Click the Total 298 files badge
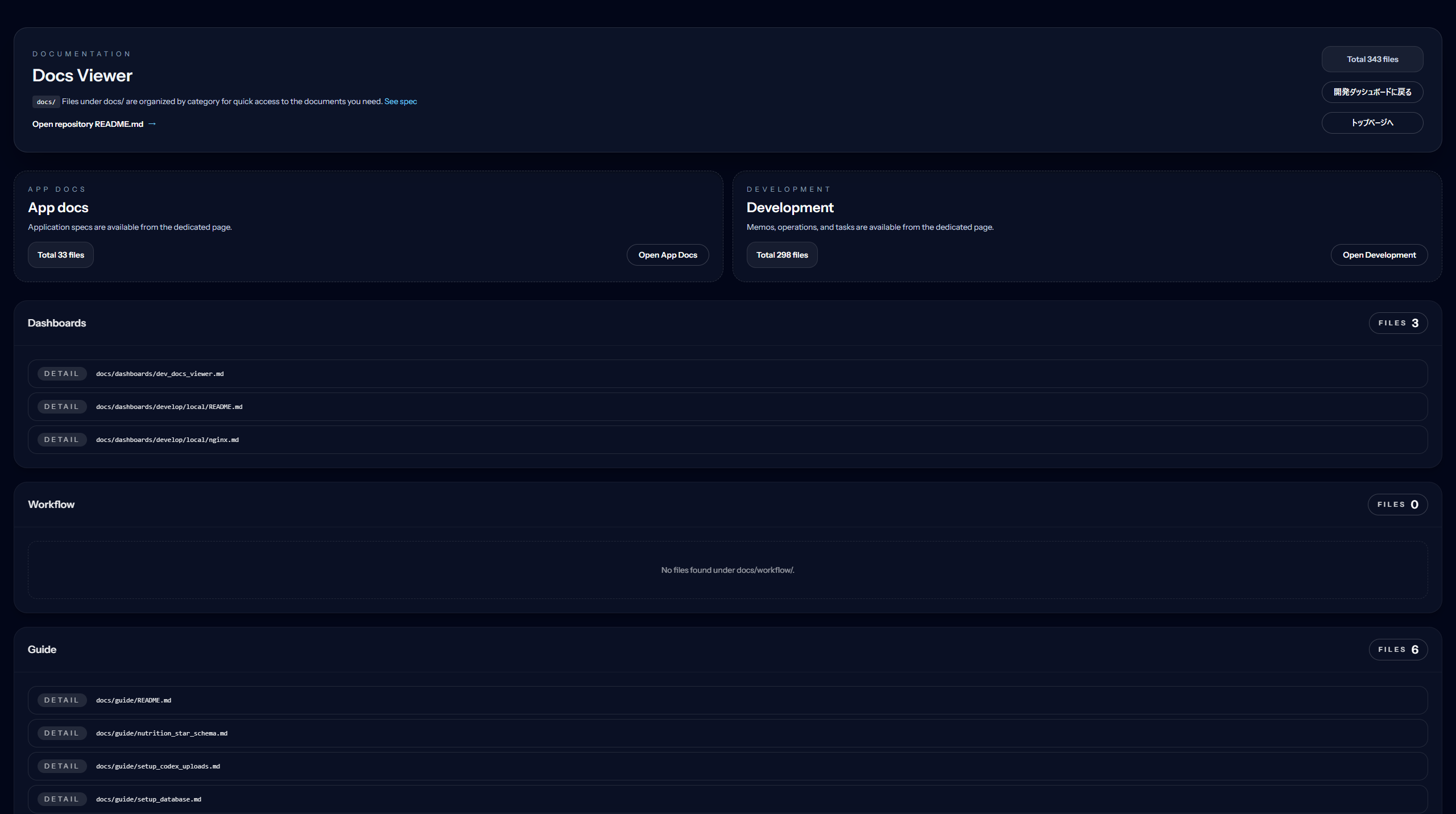 (x=782, y=254)
